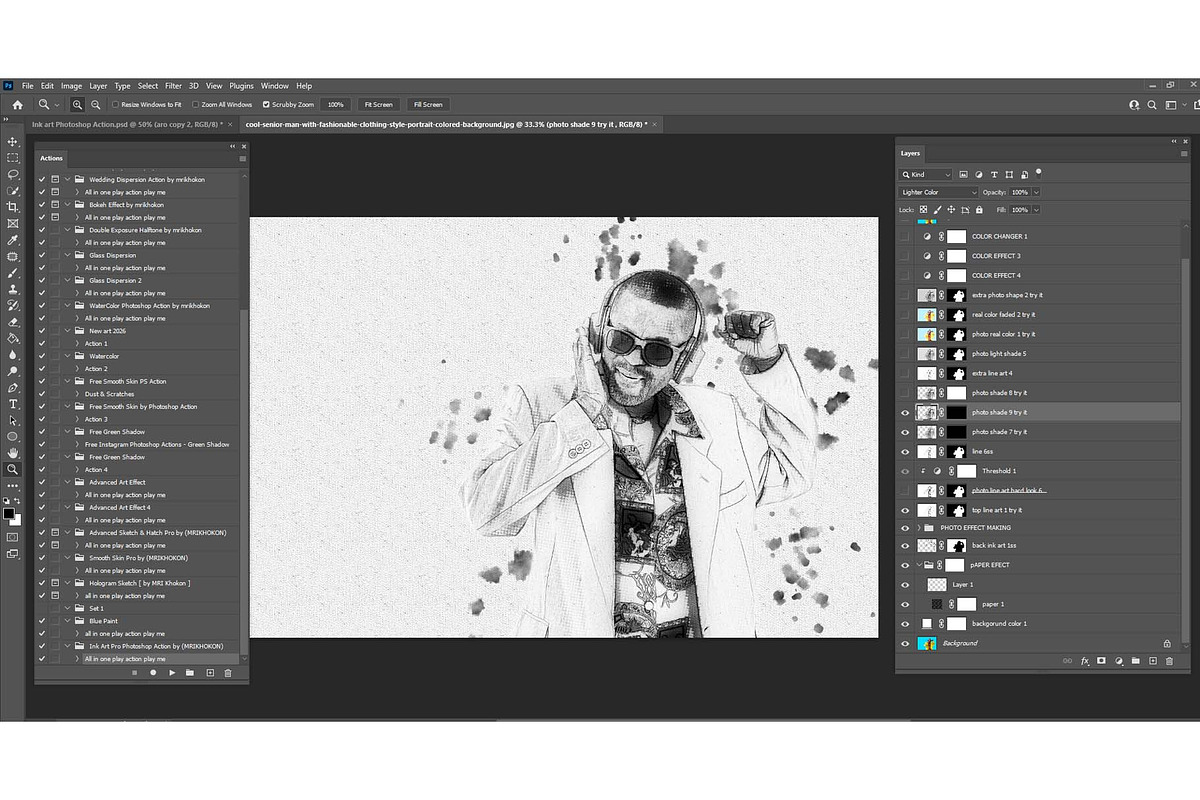1200x800 pixels.
Task: Open the Layers panel tab
Action: click(x=910, y=153)
